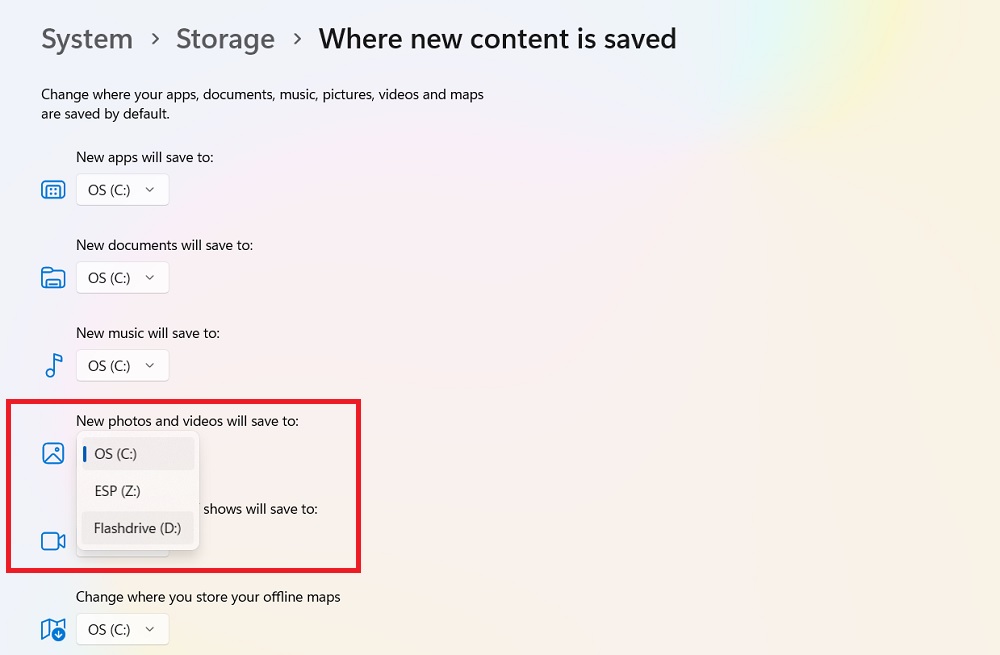The height and width of the screenshot is (655, 1000).
Task: Open the Storage breadcrumb page
Action: pyautogui.click(x=225, y=39)
